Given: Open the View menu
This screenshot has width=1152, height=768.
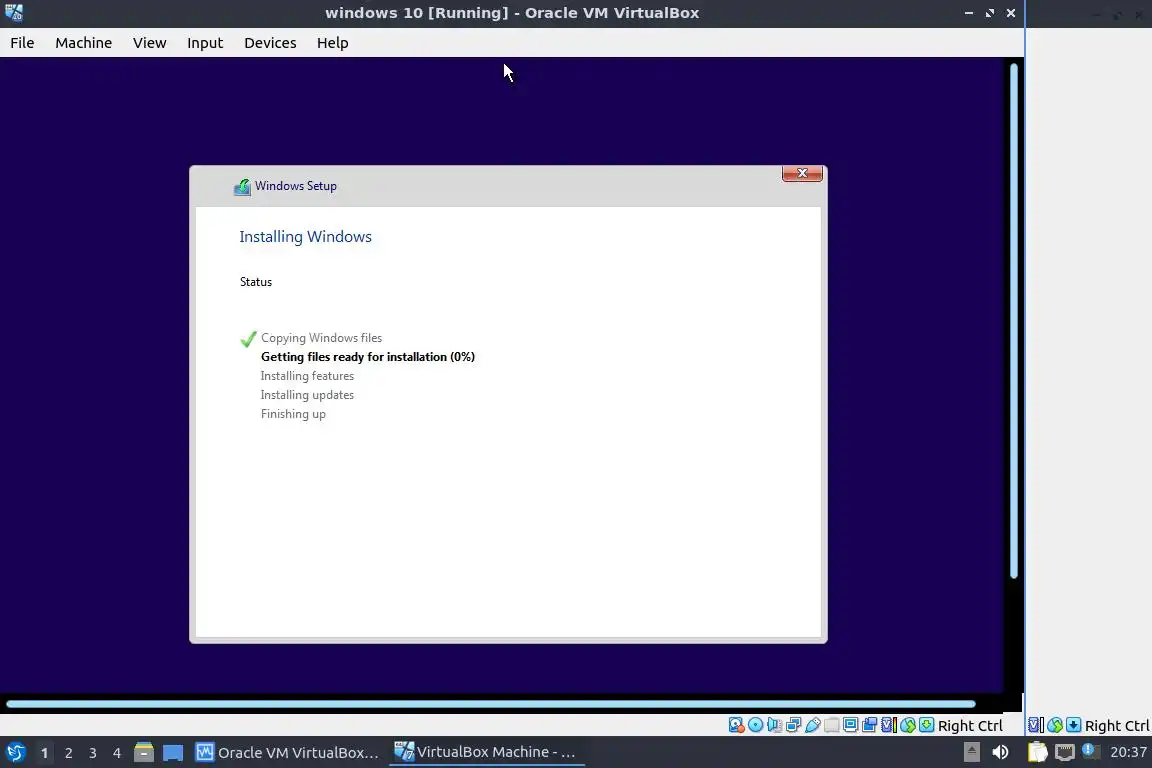Looking at the screenshot, I should pos(149,43).
